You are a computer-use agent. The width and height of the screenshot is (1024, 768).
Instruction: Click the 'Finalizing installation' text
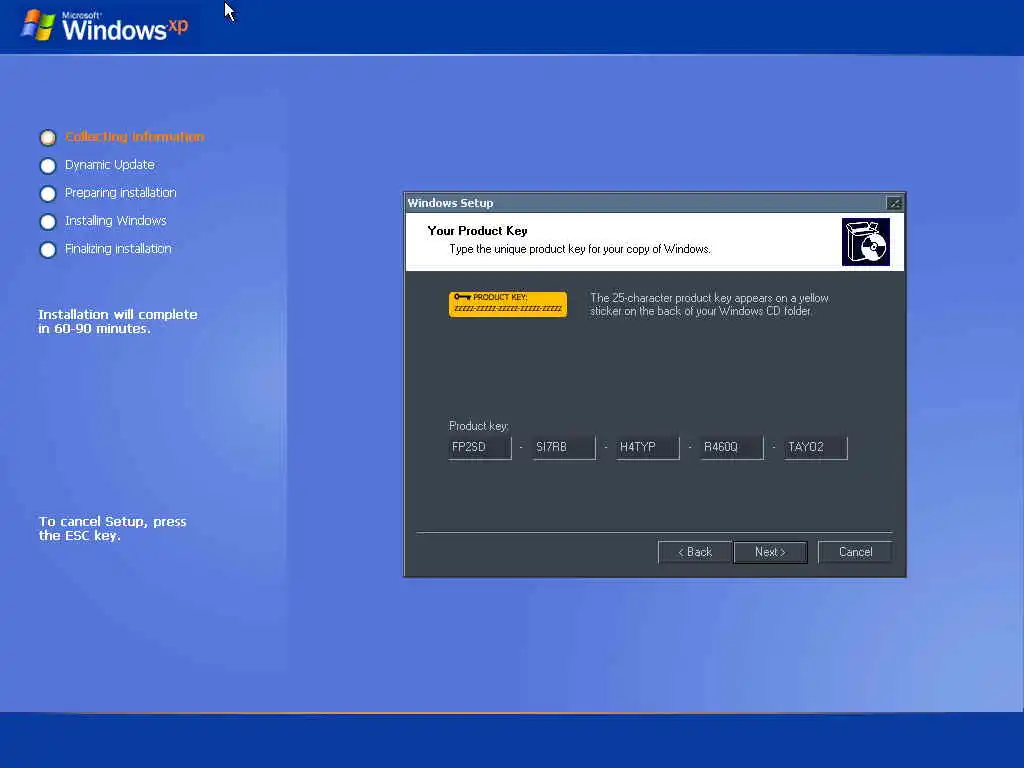(118, 249)
